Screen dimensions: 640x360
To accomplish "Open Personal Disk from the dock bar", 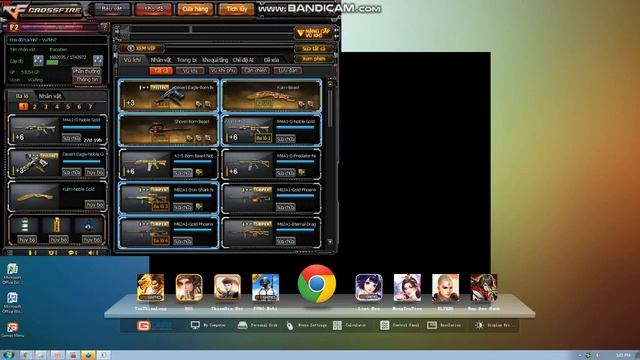I will (258, 325).
